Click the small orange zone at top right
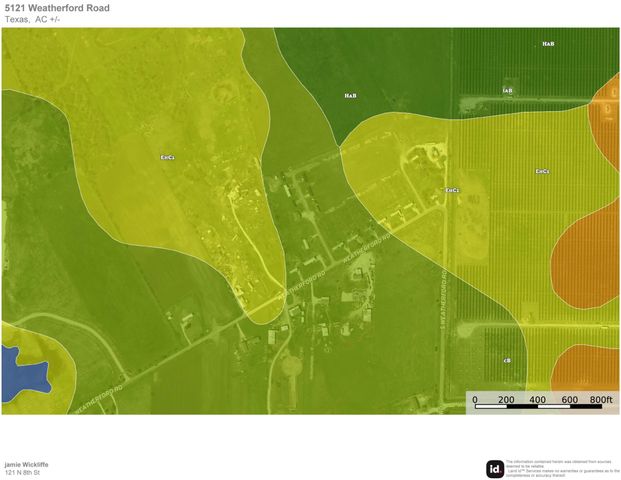Screen dimensions: 621x480 (608, 110)
